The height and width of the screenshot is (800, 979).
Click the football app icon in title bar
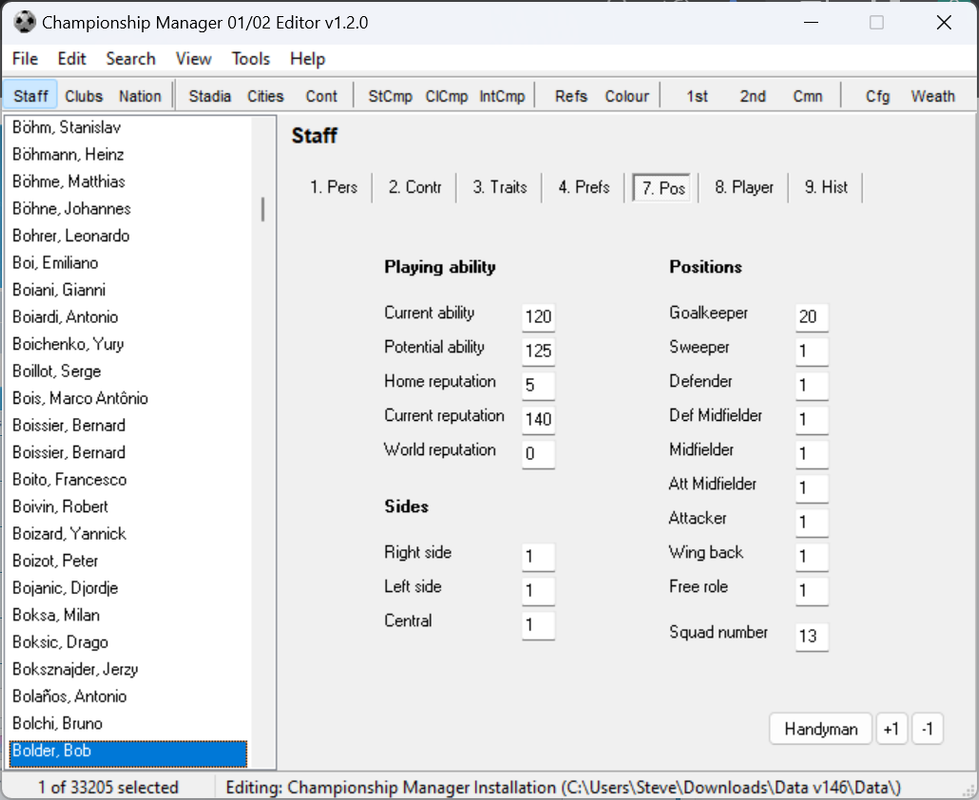coord(24,22)
